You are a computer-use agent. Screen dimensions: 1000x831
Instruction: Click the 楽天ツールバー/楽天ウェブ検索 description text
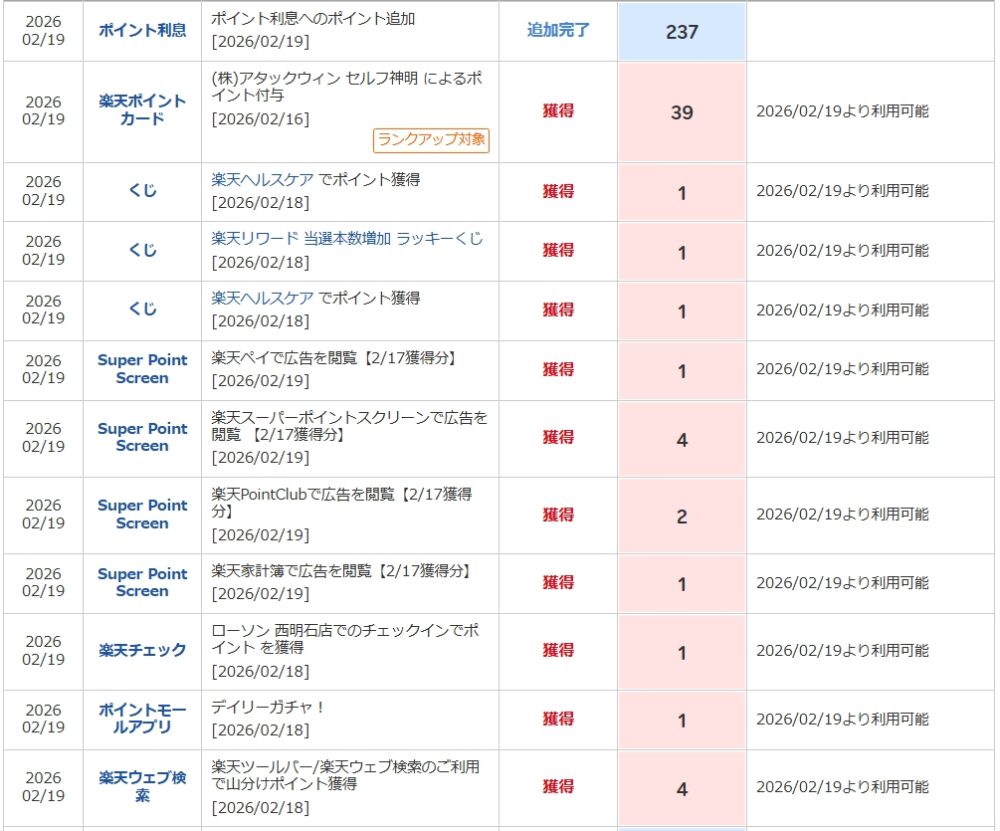point(345,775)
